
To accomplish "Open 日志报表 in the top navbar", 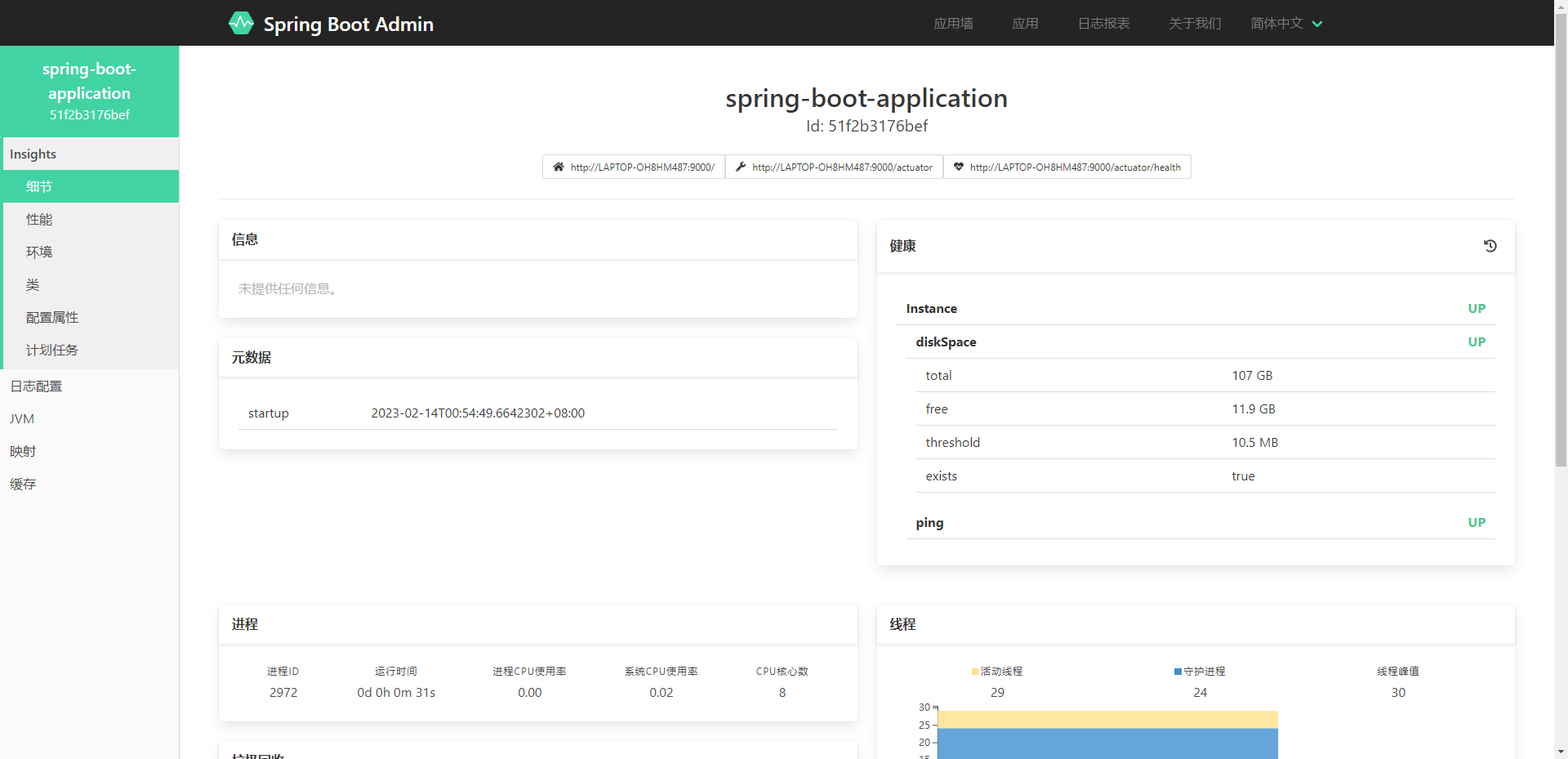I will [x=1103, y=23].
